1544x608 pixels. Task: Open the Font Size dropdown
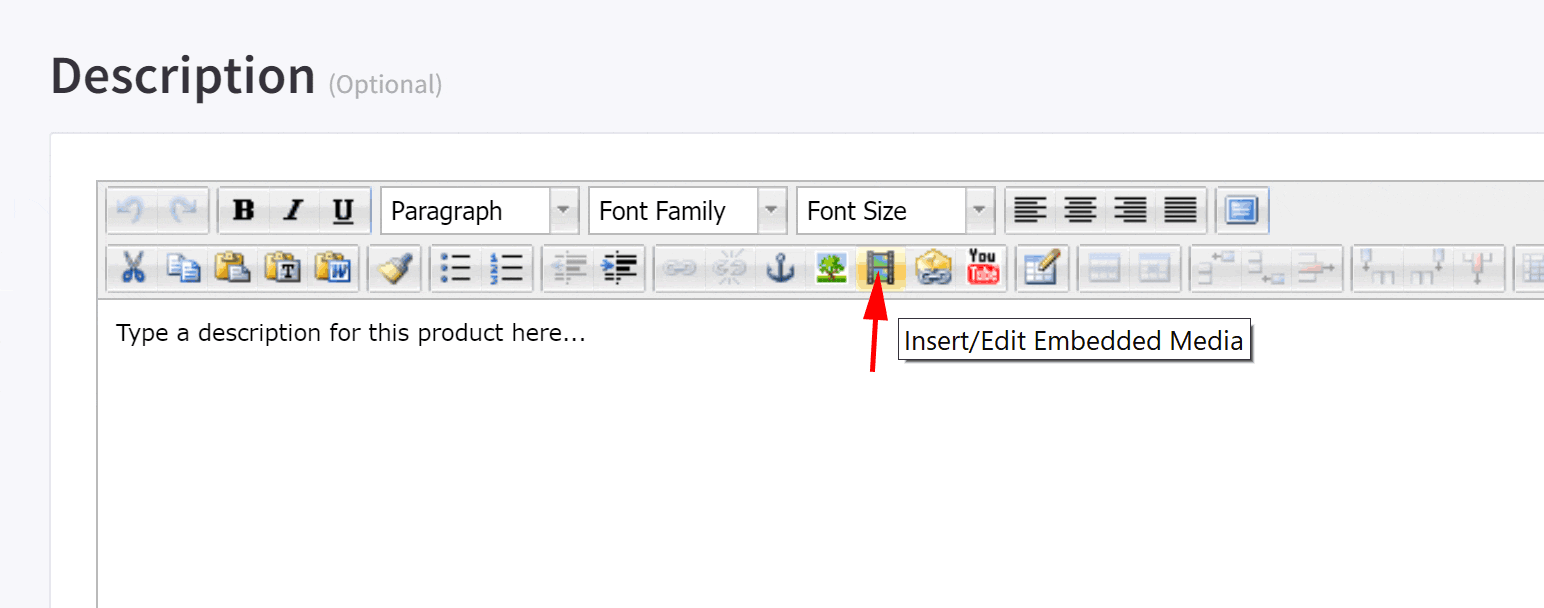(980, 211)
